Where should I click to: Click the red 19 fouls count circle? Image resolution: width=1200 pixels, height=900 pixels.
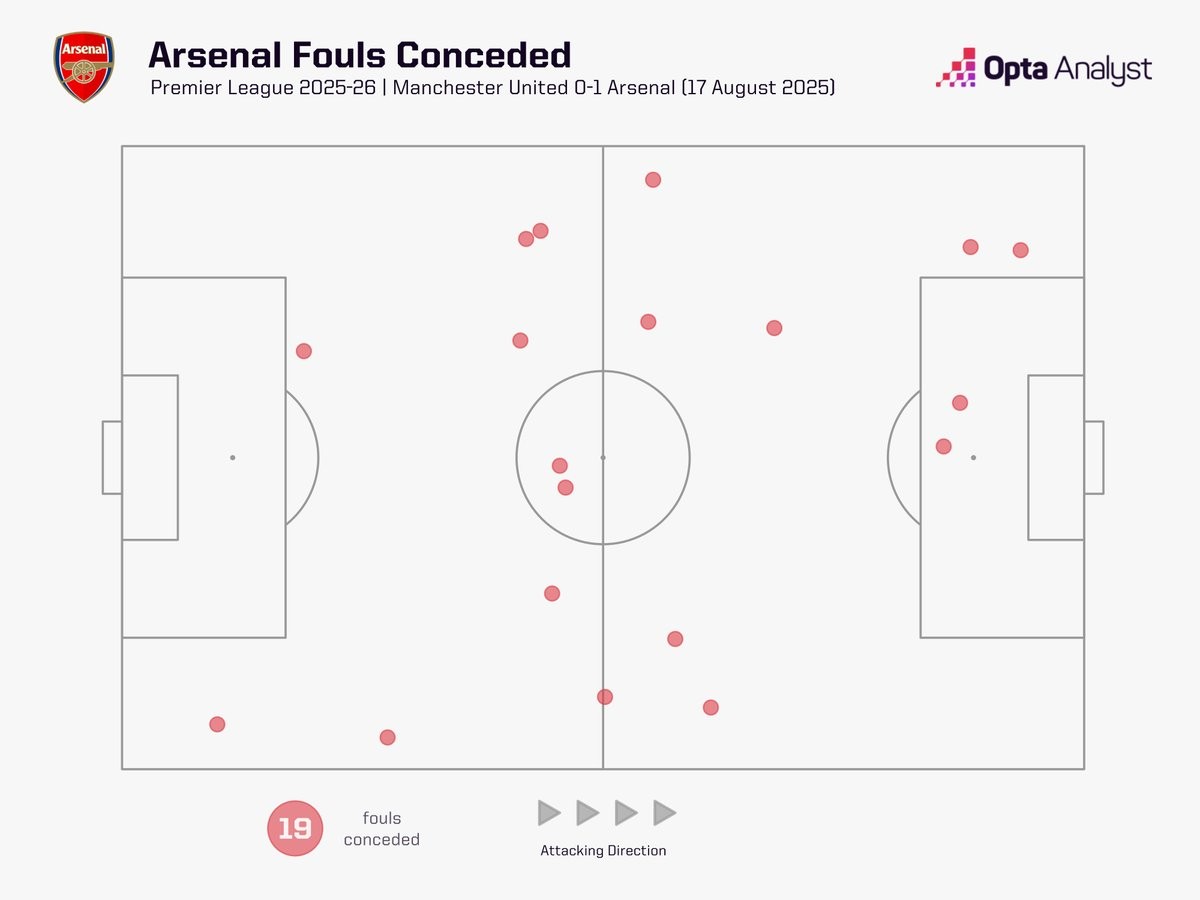coord(295,828)
